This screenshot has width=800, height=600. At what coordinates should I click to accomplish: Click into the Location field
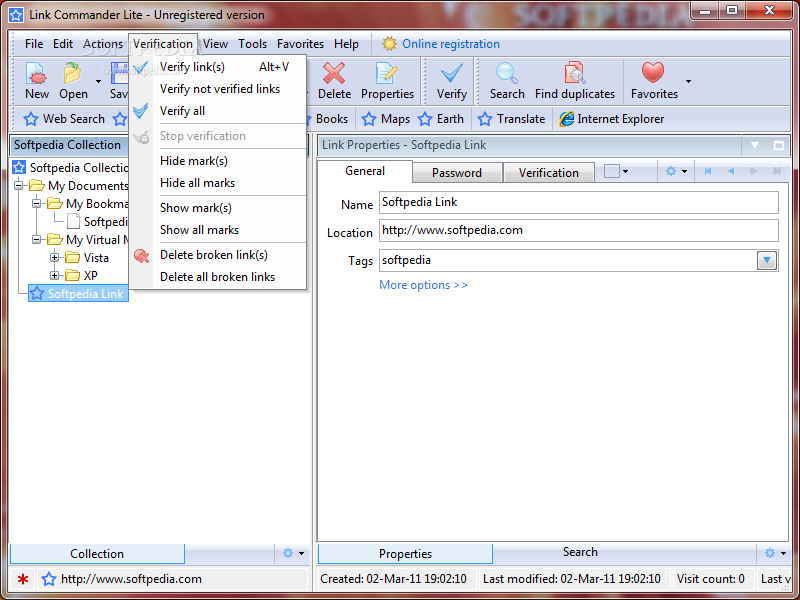point(579,230)
